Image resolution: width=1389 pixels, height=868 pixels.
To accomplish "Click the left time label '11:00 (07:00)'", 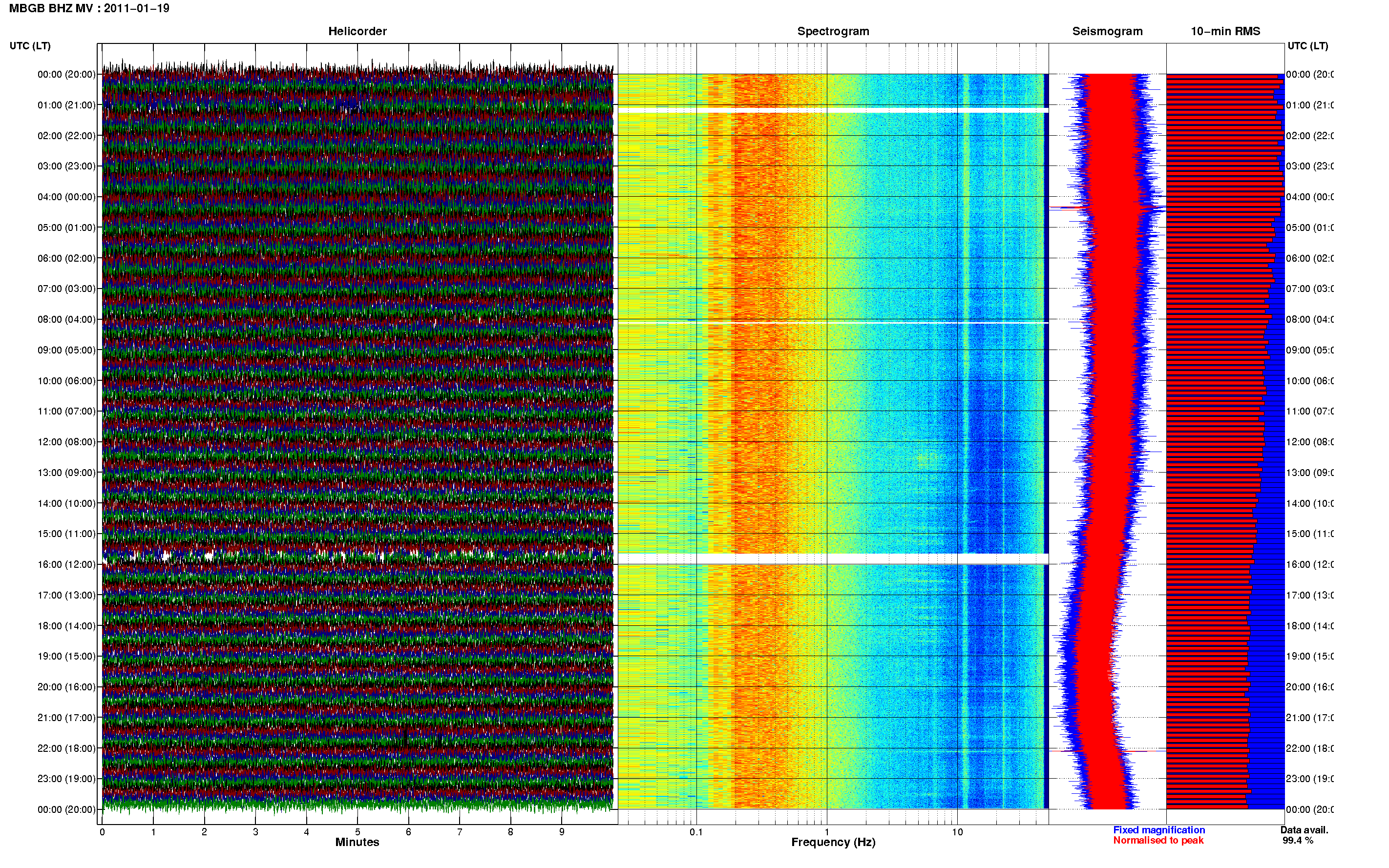I will pyautogui.click(x=66, y=411).
